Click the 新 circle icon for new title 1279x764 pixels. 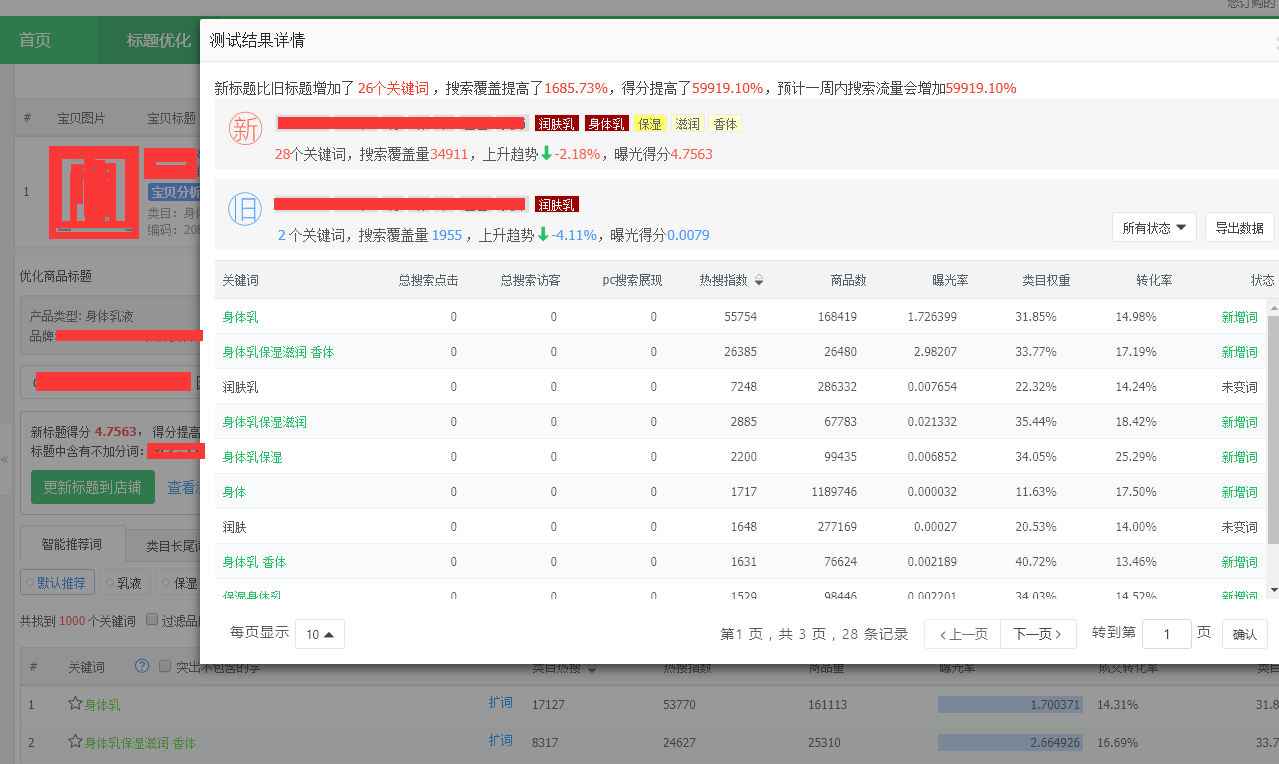(x=245, y=129)
